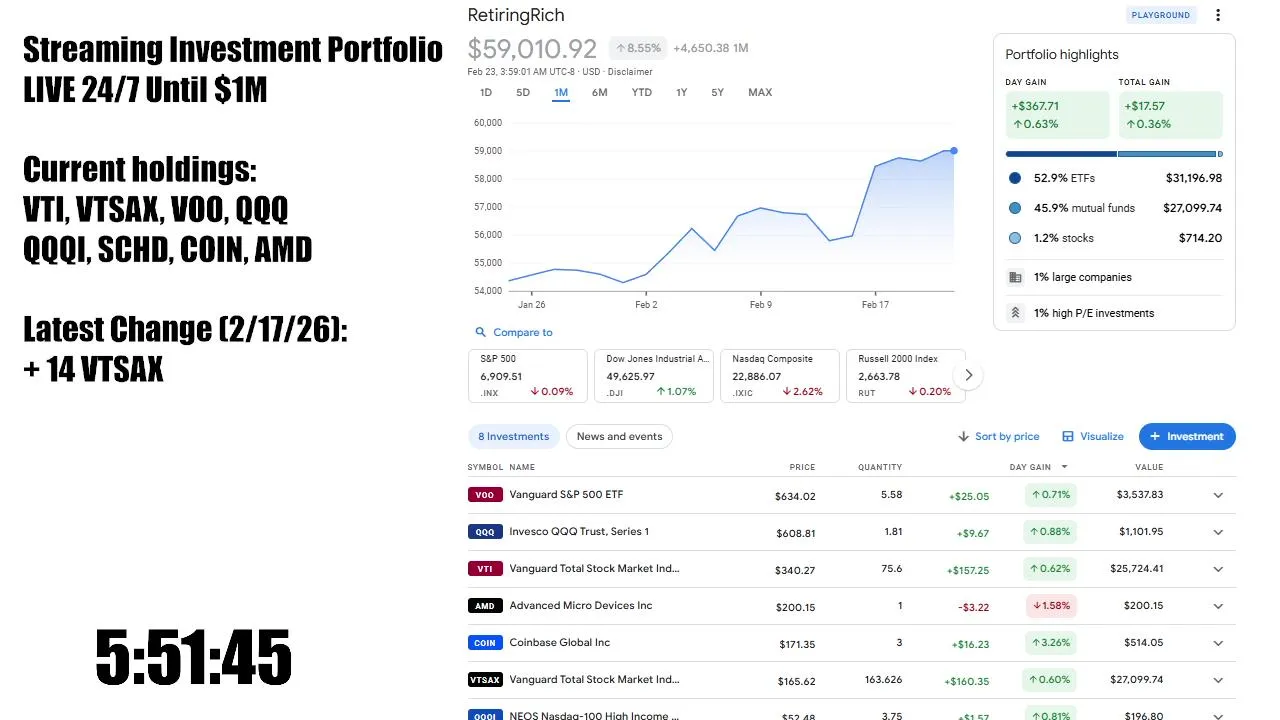The image size is (1280, 720).
Task: Open the Disclaimer link
Action: click(x=631, y=72)
